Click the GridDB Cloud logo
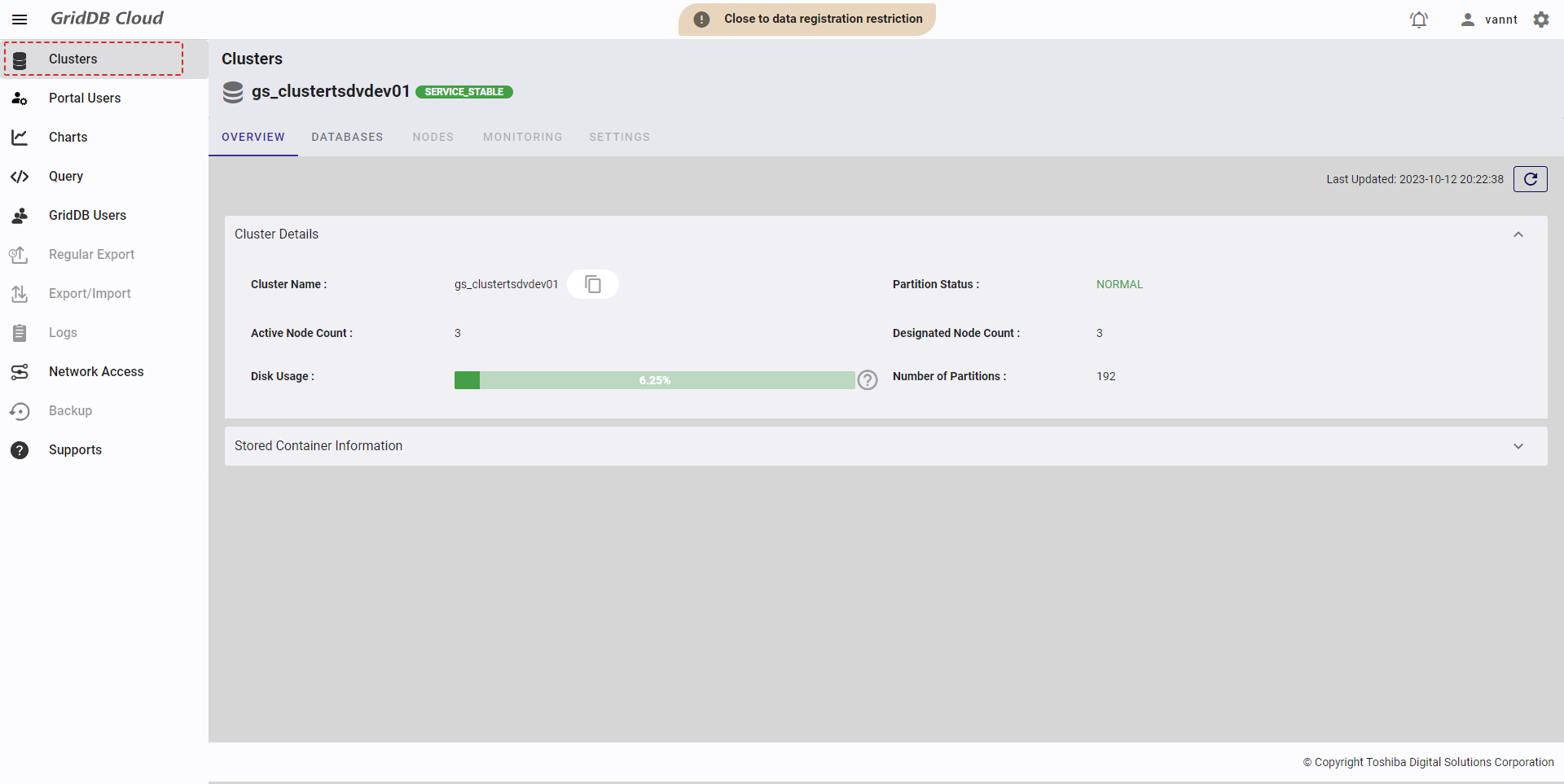1564x784 pixels. 107,18
